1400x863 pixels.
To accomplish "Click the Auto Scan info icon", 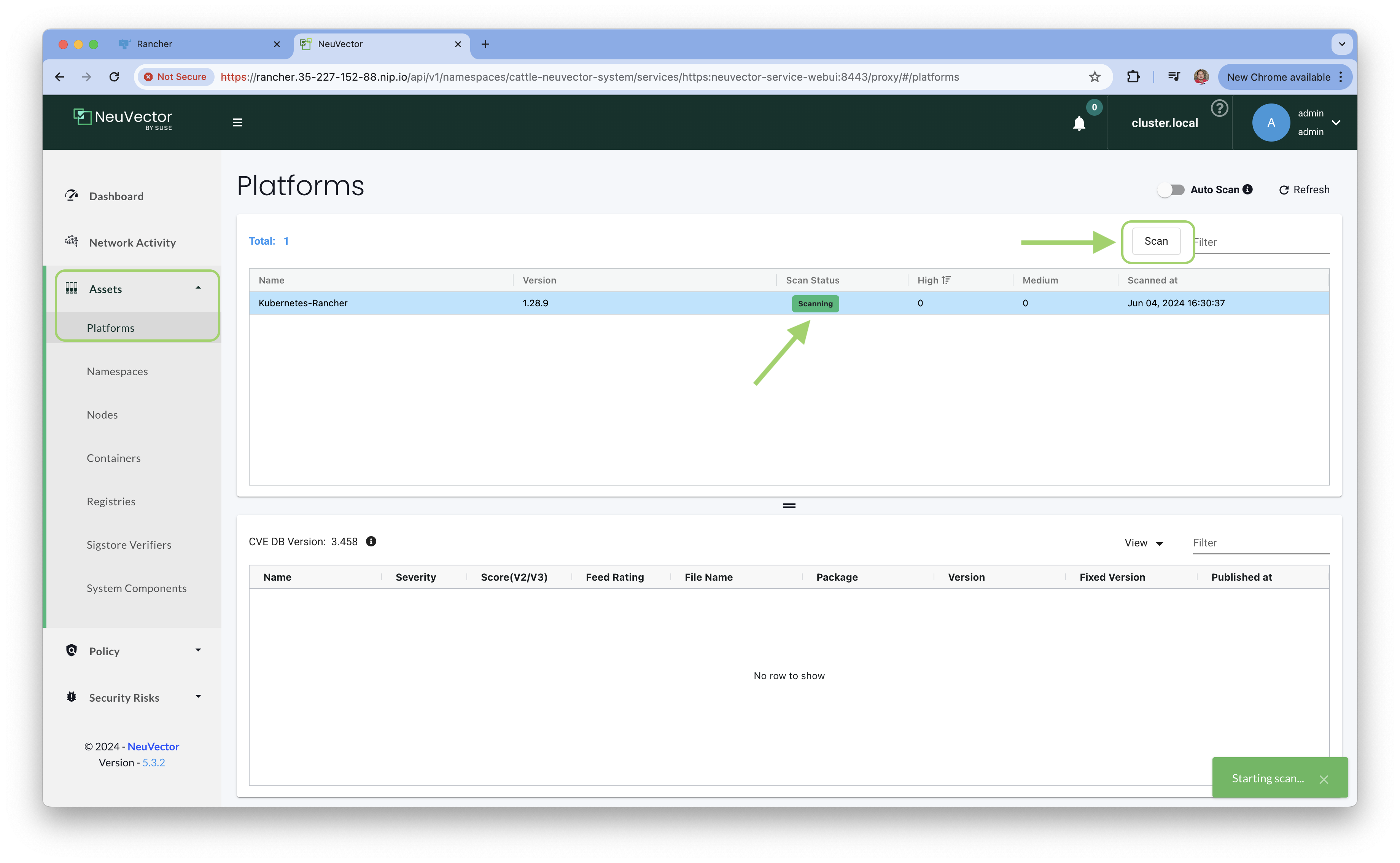I will point(1248,189).
